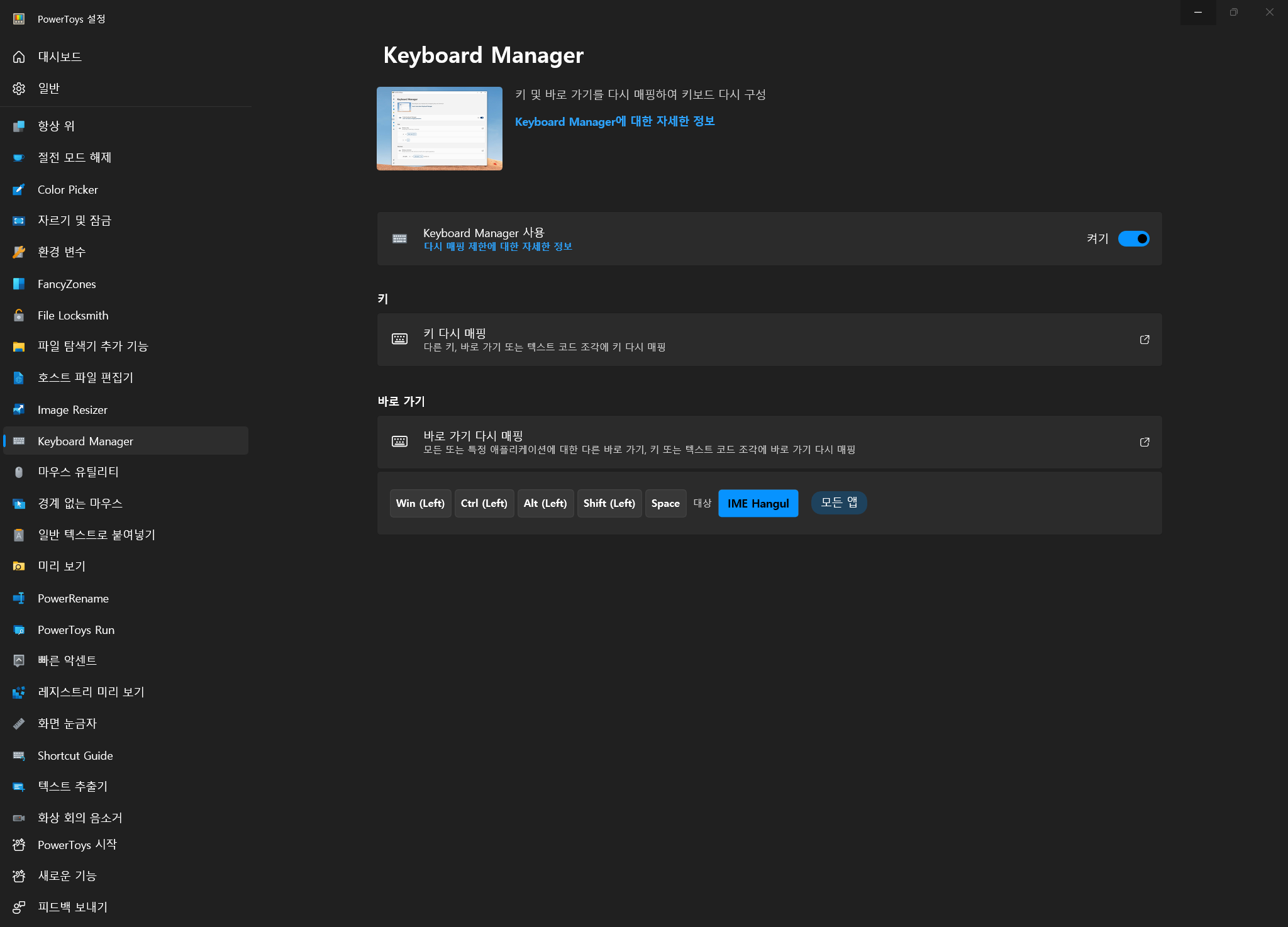Click the Win (Left) key chip

[420, 503]
